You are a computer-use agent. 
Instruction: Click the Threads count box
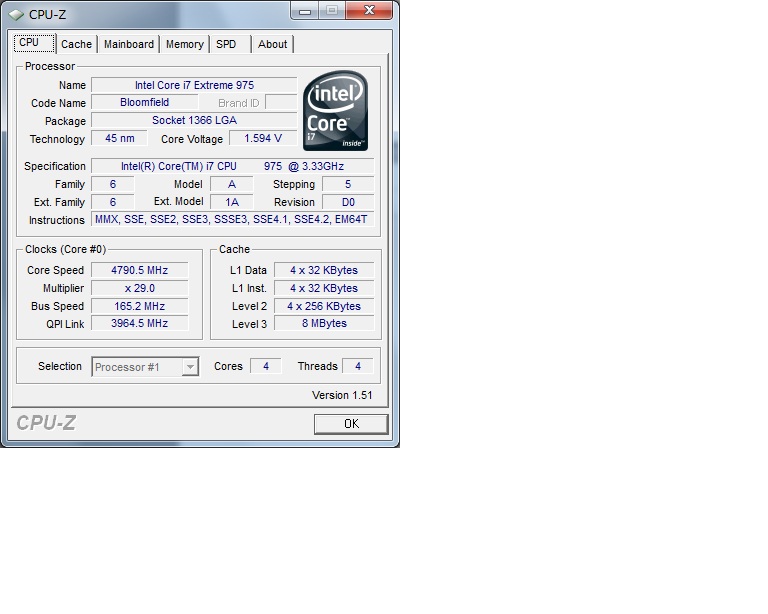[357, 367]
